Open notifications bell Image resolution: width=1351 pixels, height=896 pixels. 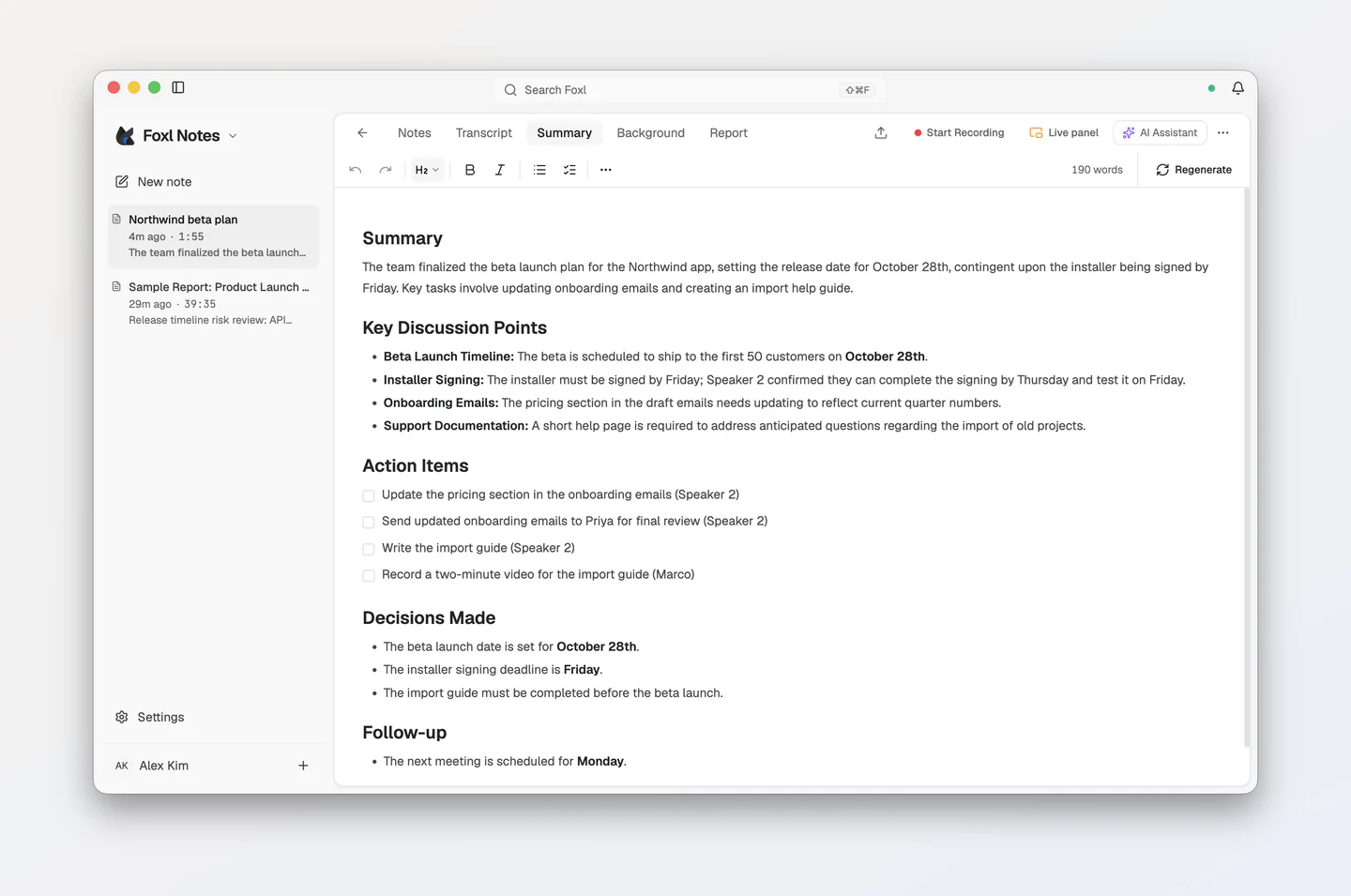(1237, 88)
